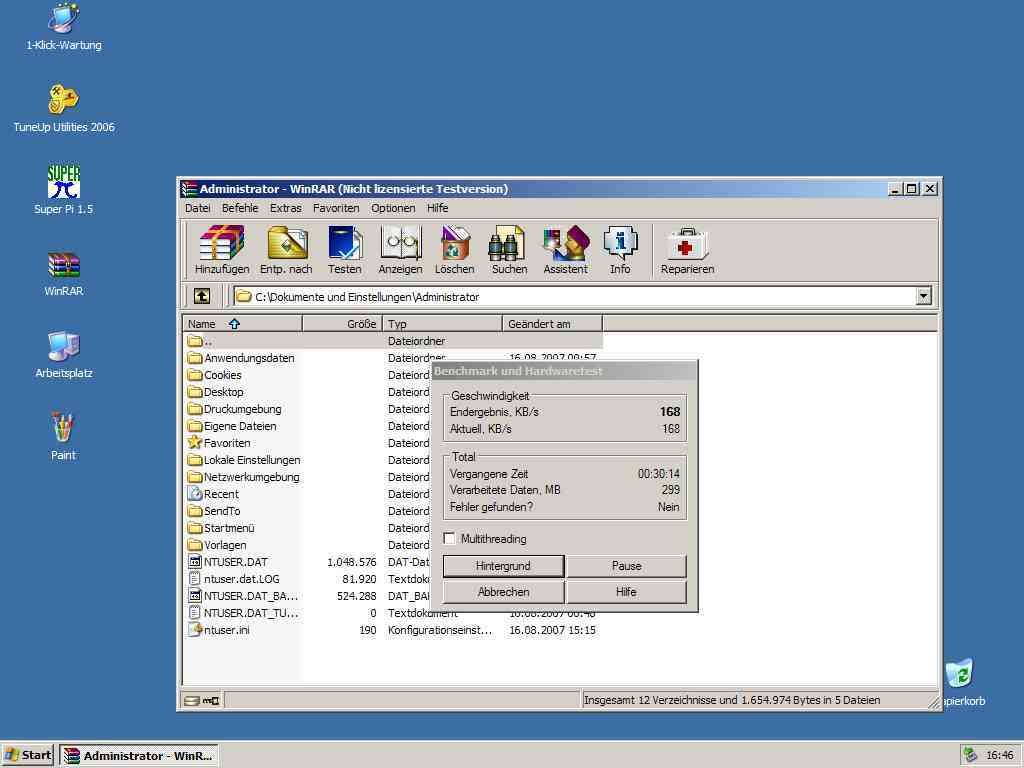This screenshot has height=768, width=1024.
Task: Open the Datei menu
Action: point(197,208)
